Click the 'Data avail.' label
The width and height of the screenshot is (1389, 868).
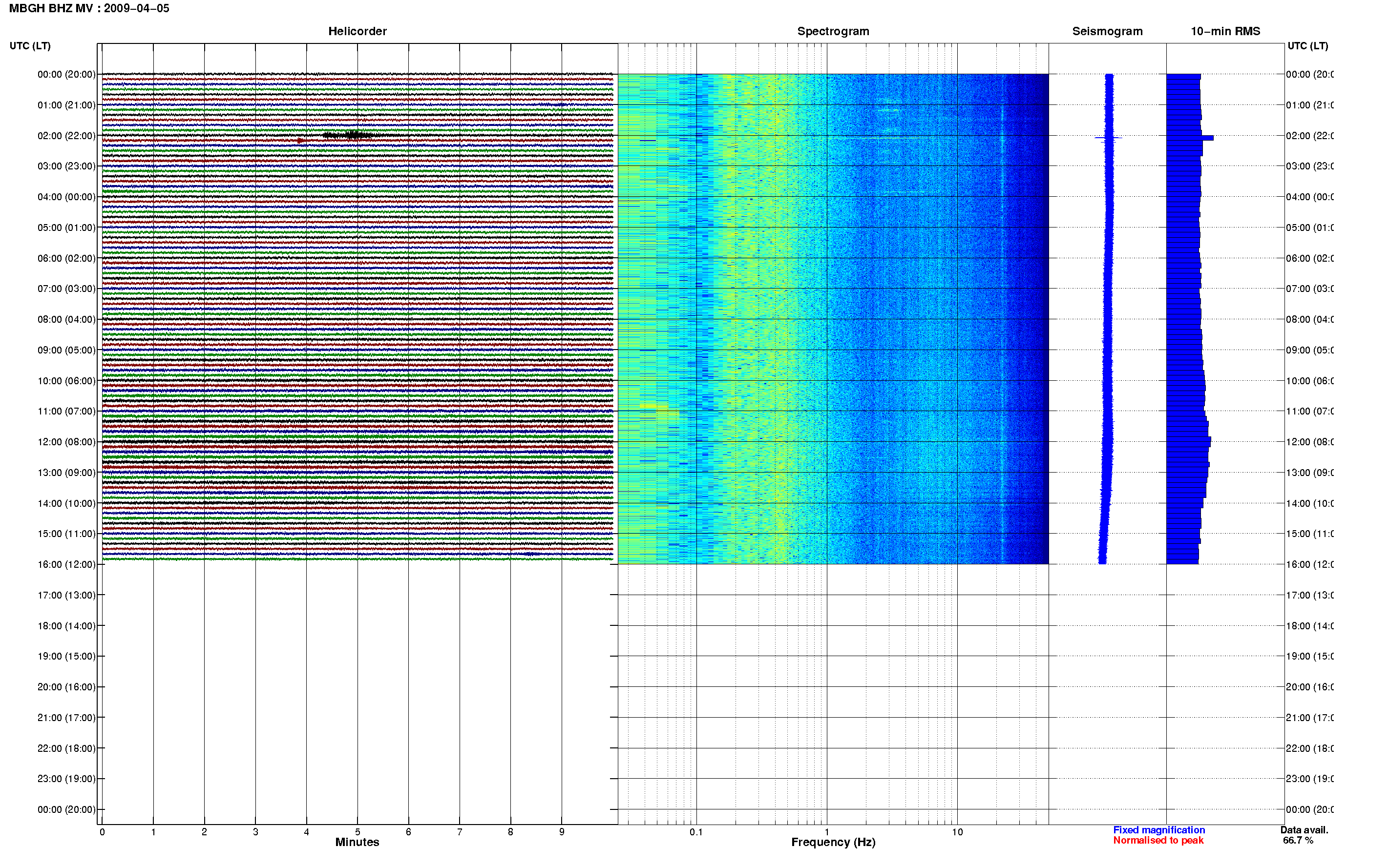1304,830
